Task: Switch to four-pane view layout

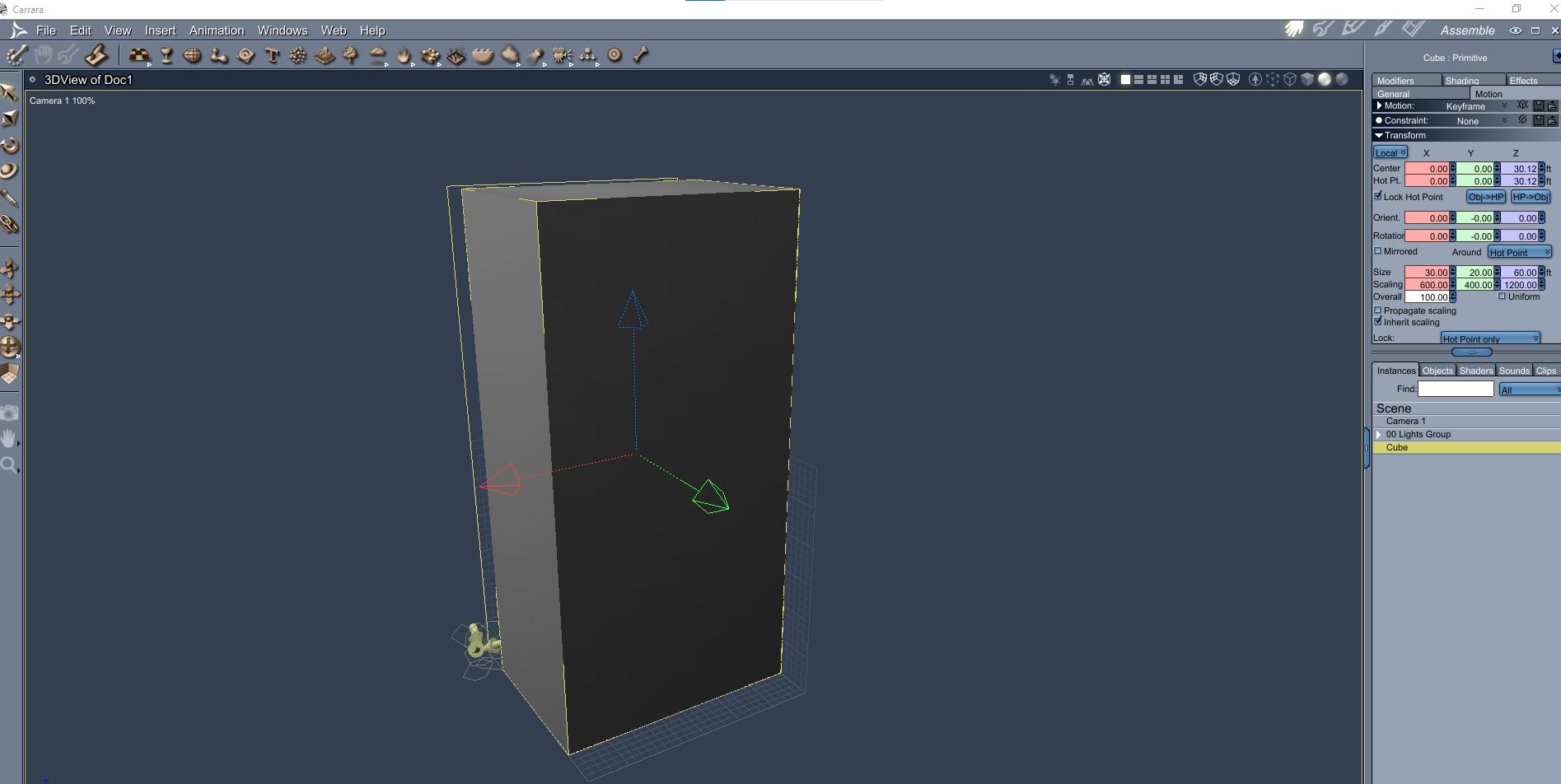Action: (x=1165, y=80)
